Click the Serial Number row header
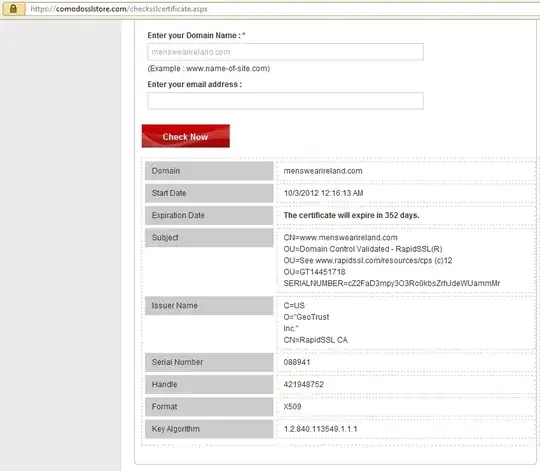 click(x=209, y=362)
